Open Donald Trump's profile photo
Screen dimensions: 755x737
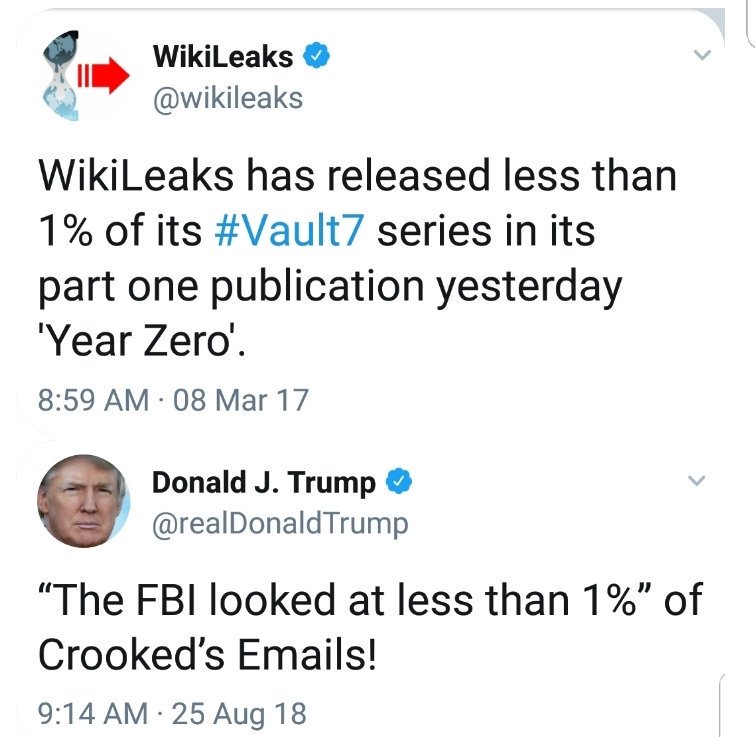pos(81,500)
